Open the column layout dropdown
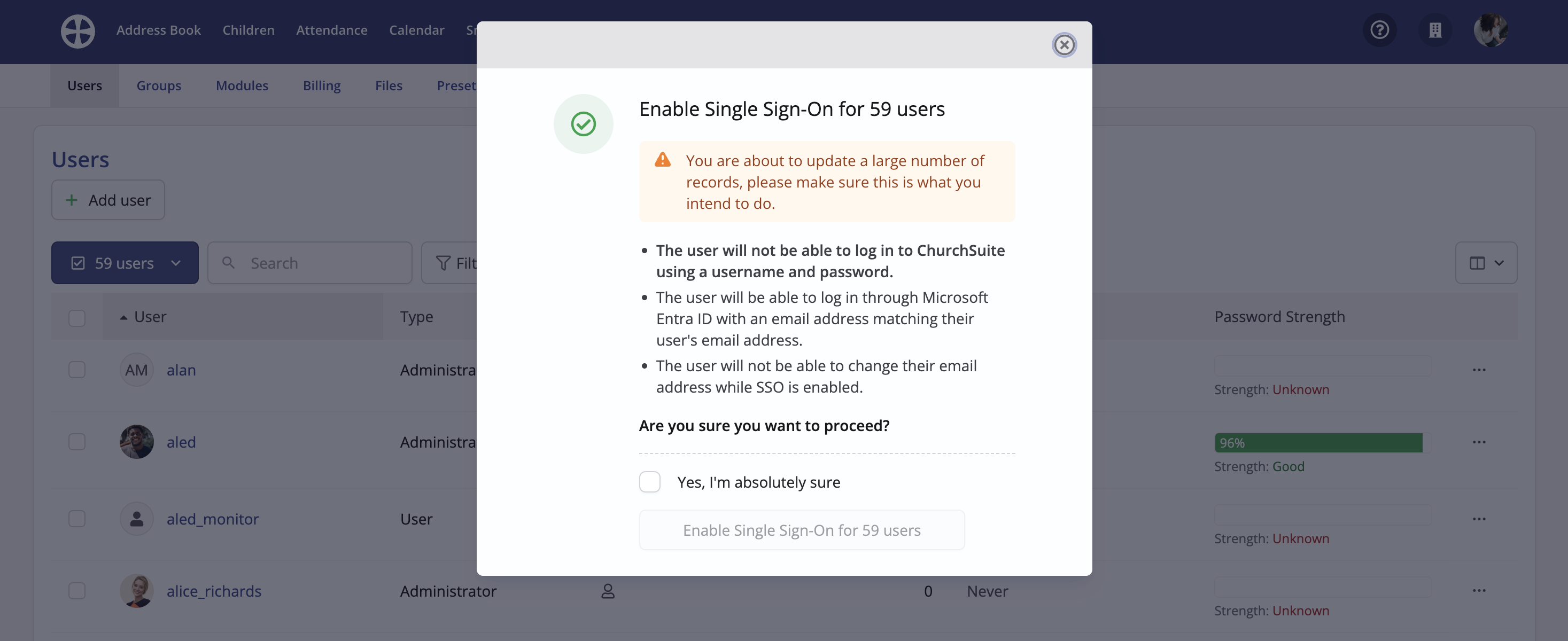Viewport: 1568px width, 641px height. (x=1486, y=263)
